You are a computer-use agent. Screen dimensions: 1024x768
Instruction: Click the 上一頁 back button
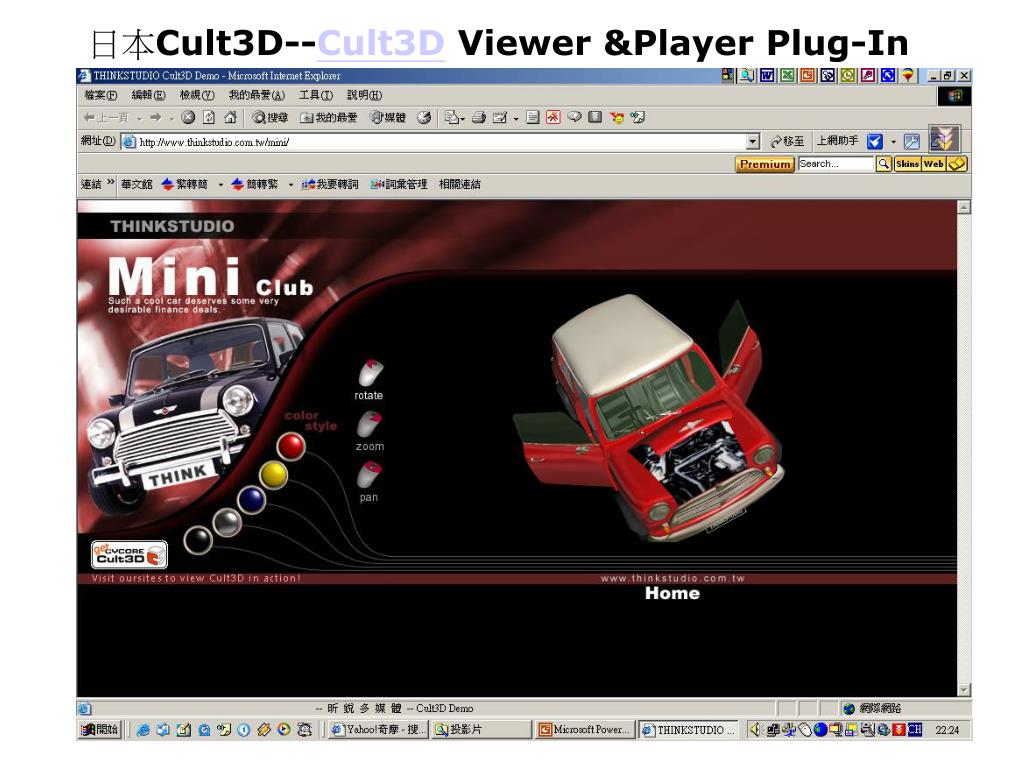105,118
